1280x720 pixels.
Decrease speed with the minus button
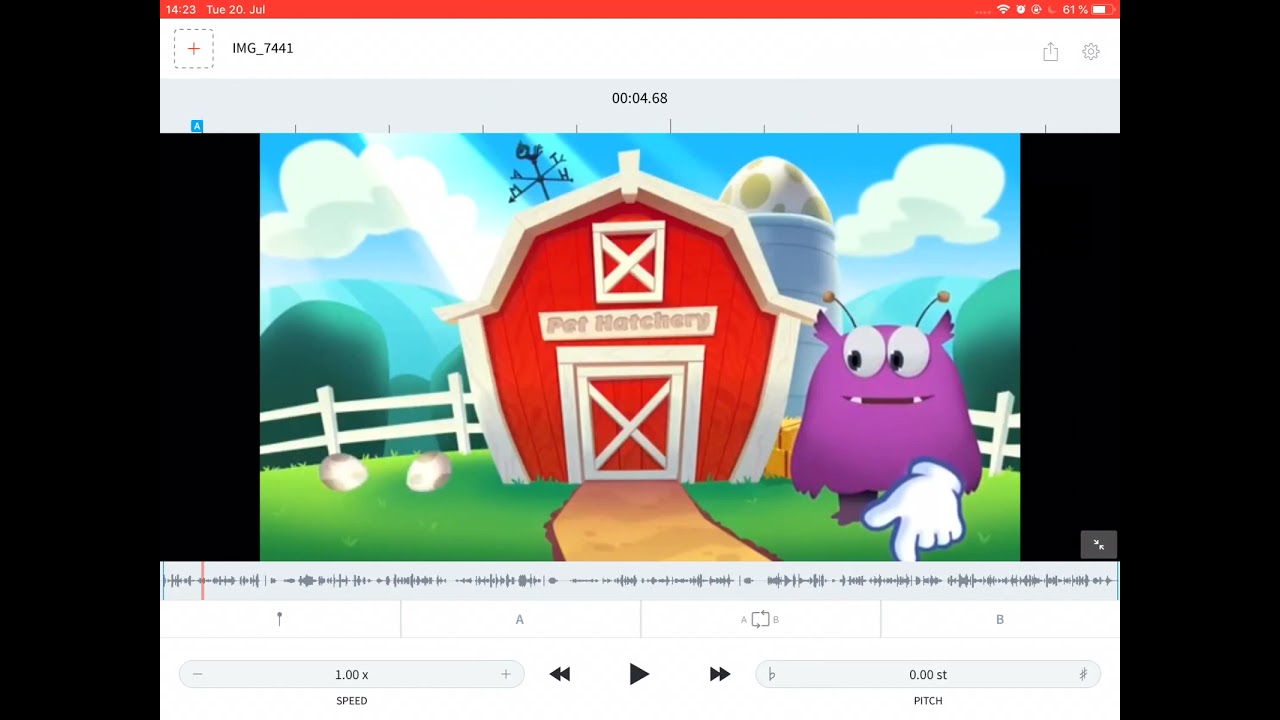pyautogui.click(x=197, y=675)
